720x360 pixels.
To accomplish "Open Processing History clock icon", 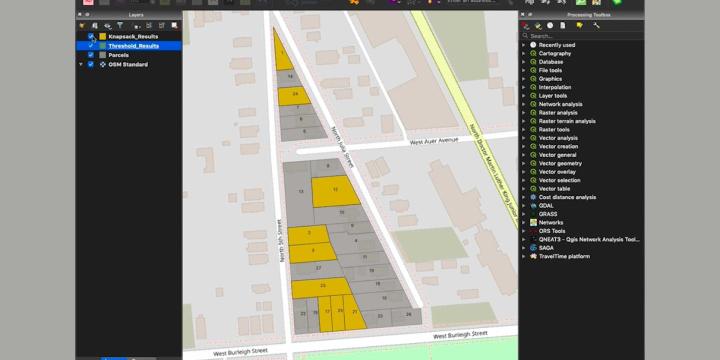I will [x=550, y=26].
